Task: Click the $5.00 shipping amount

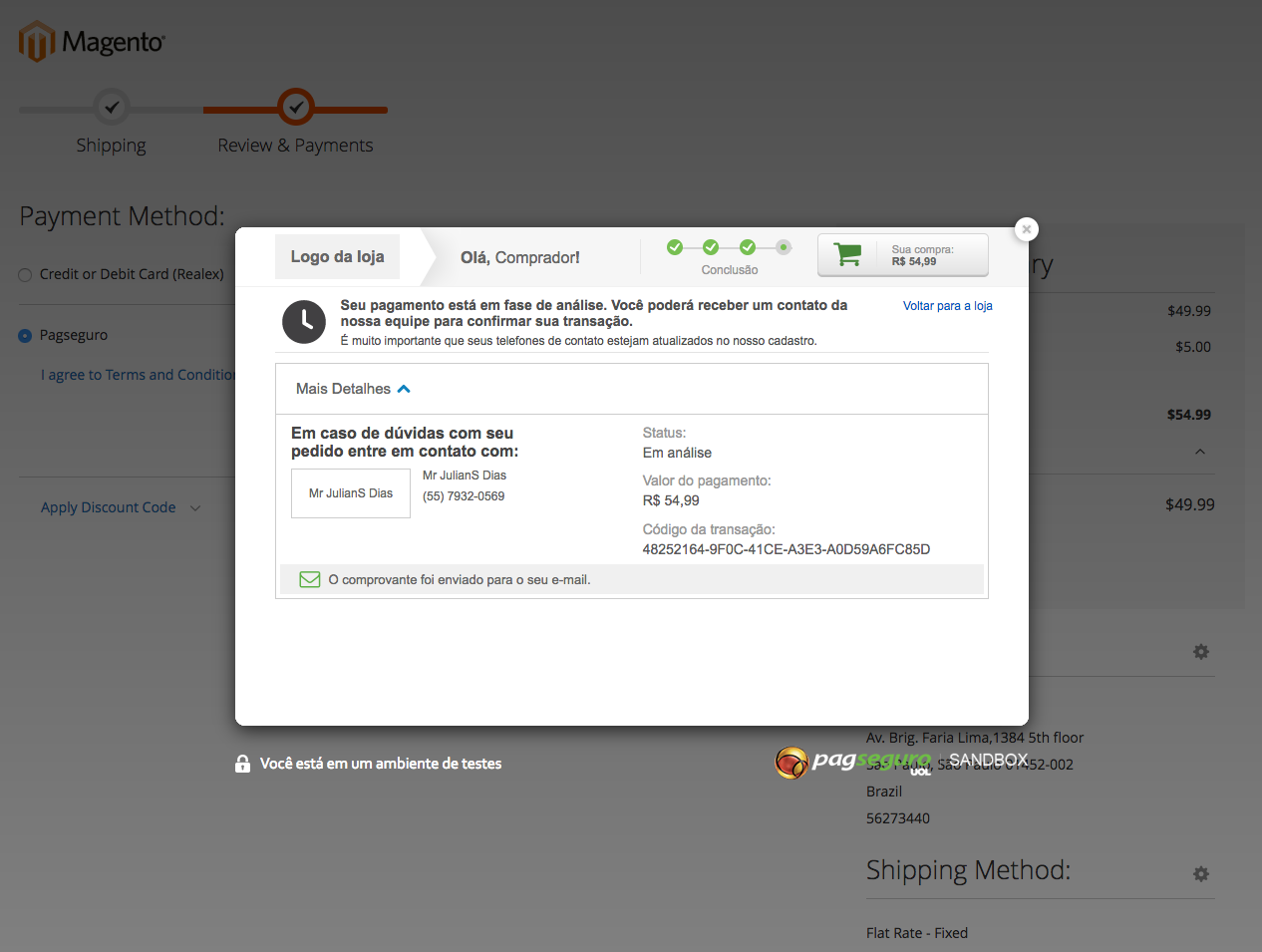Action: (1193, 347)
